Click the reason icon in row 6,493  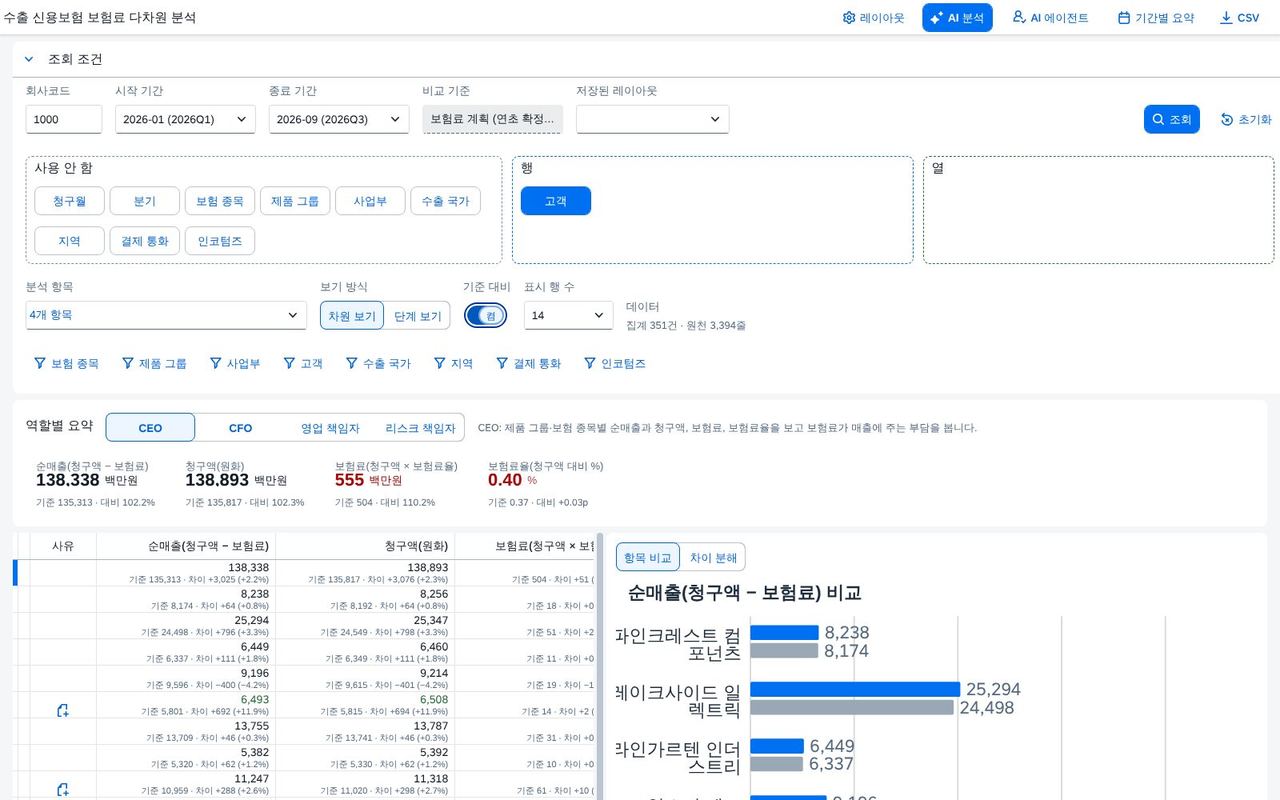pos(63,711)
